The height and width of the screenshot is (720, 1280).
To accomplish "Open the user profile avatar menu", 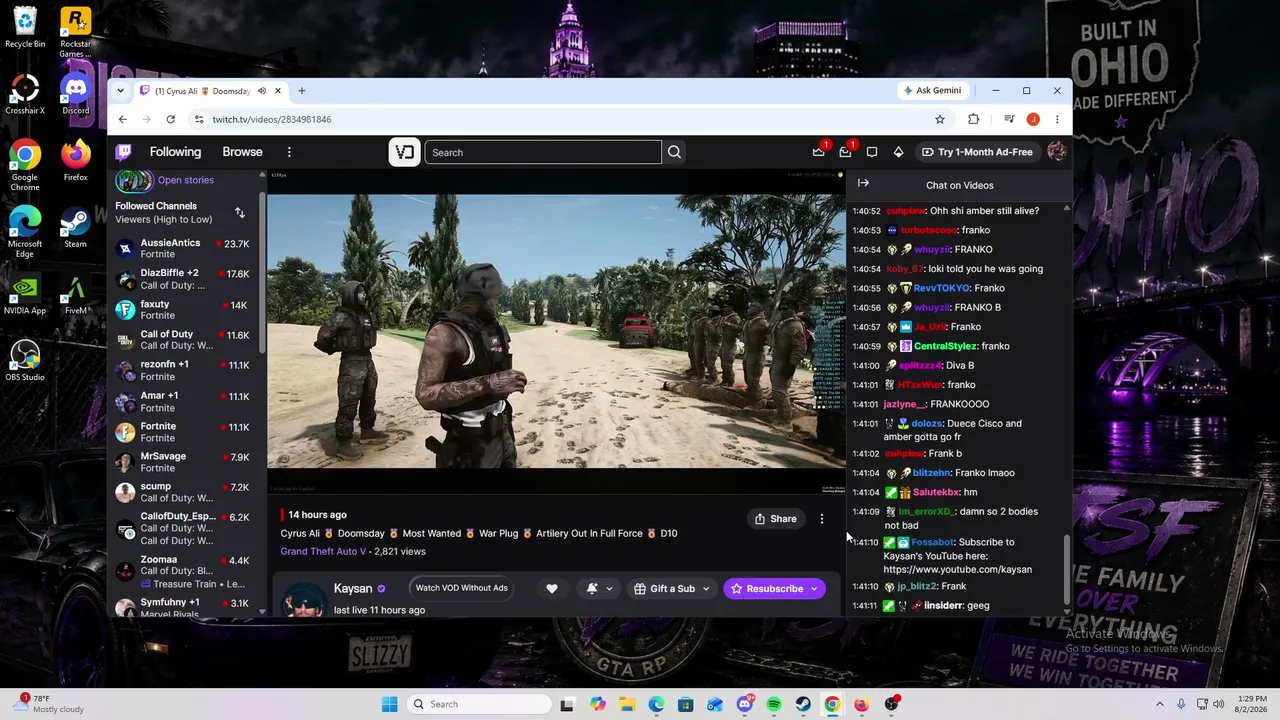I will point(1056,152).
